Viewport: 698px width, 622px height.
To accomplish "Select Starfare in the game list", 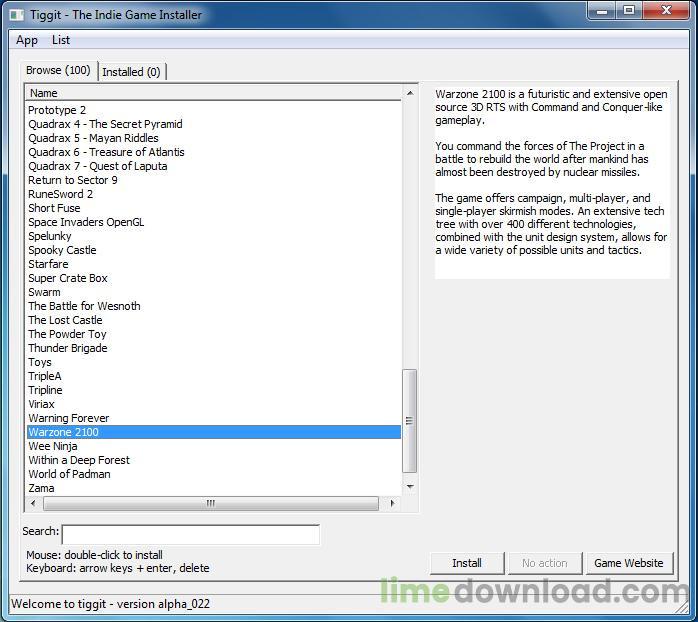I will pyautogui.click(x=214, y=264).
